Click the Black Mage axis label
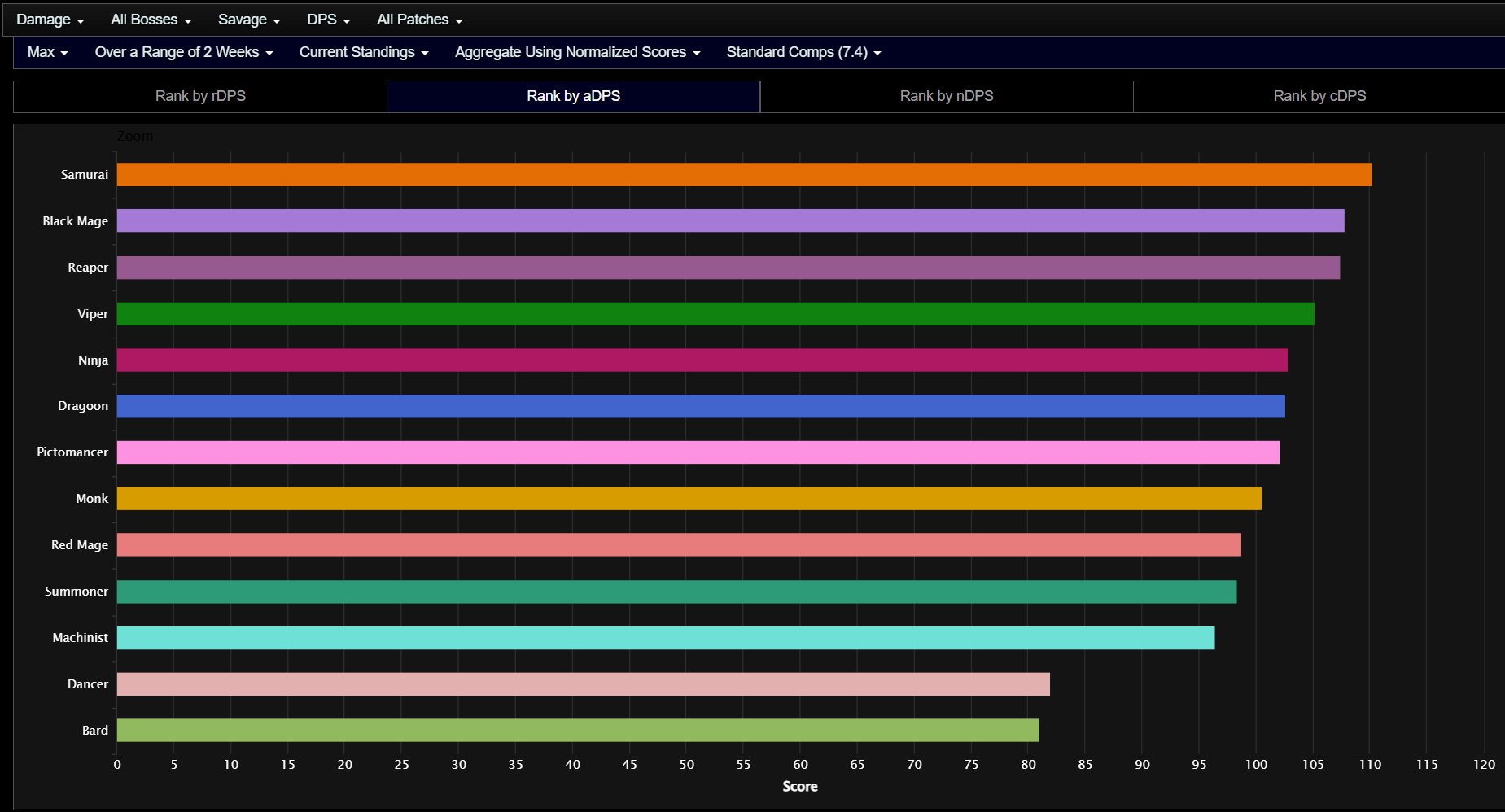The image size is (1505, 812). pos(76,221)
